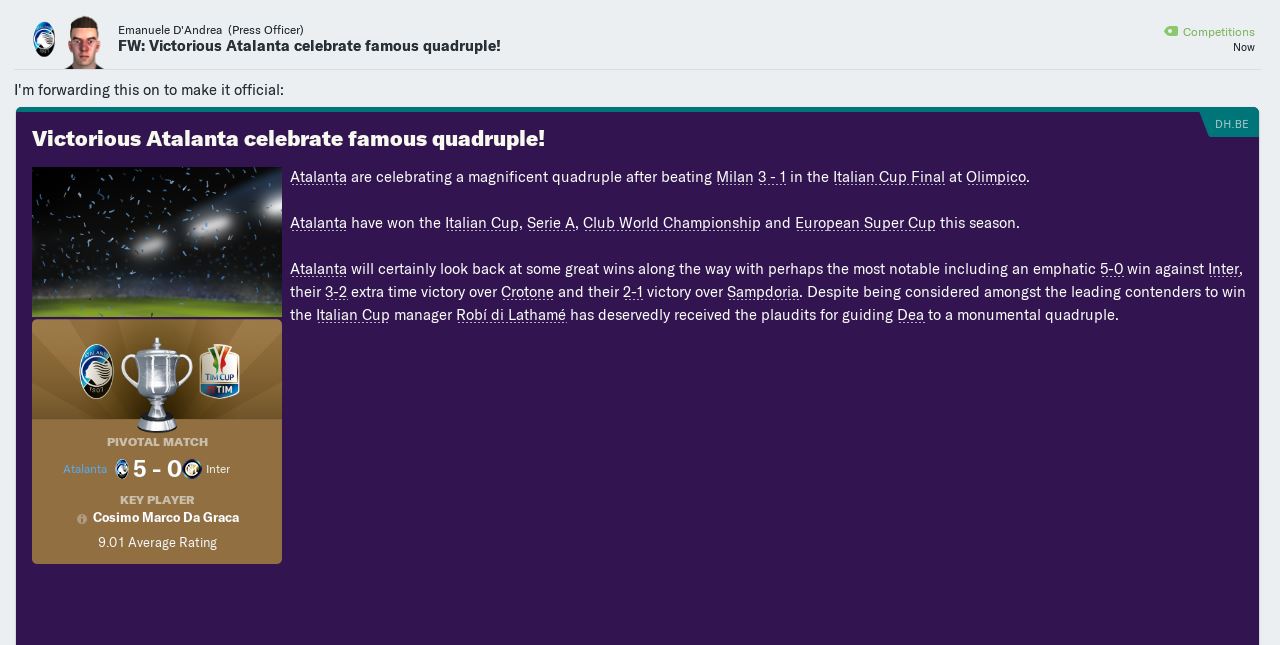The height and width of the screenshot is (645, 1280).
Task: Click the flag icon beside Competitions
Action: pyautogui.click(x=1170, y=31)
